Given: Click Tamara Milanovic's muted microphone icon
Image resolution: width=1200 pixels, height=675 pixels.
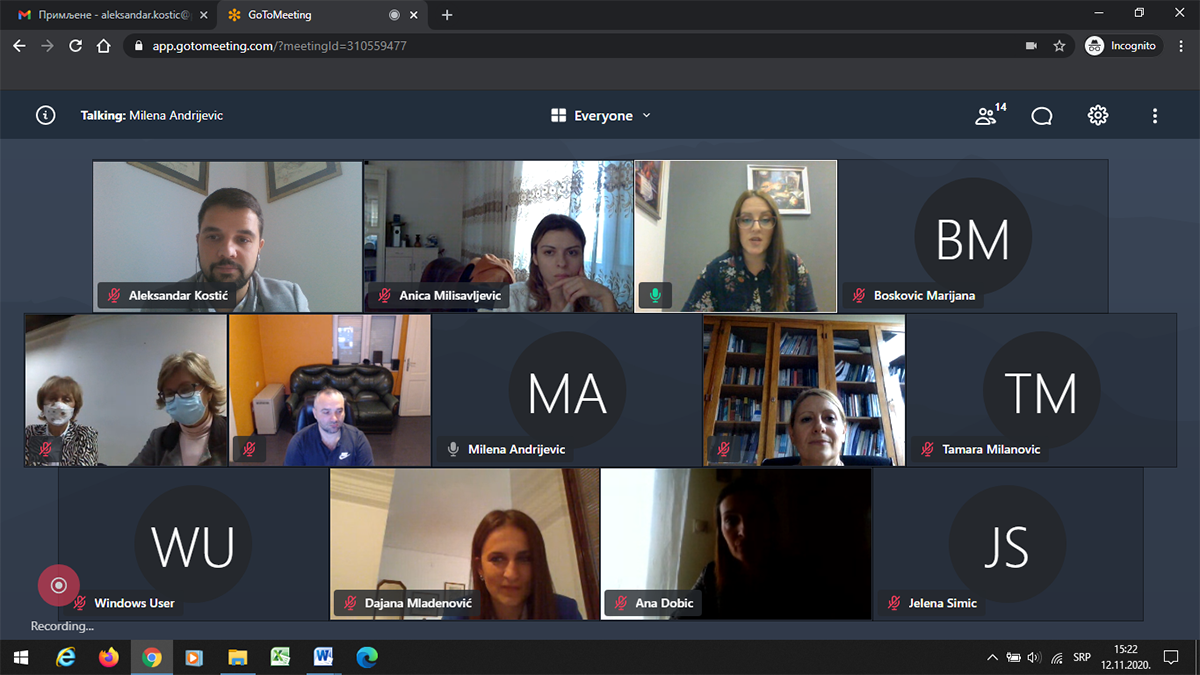Looking at the screenshot, I should click(927, 450).
